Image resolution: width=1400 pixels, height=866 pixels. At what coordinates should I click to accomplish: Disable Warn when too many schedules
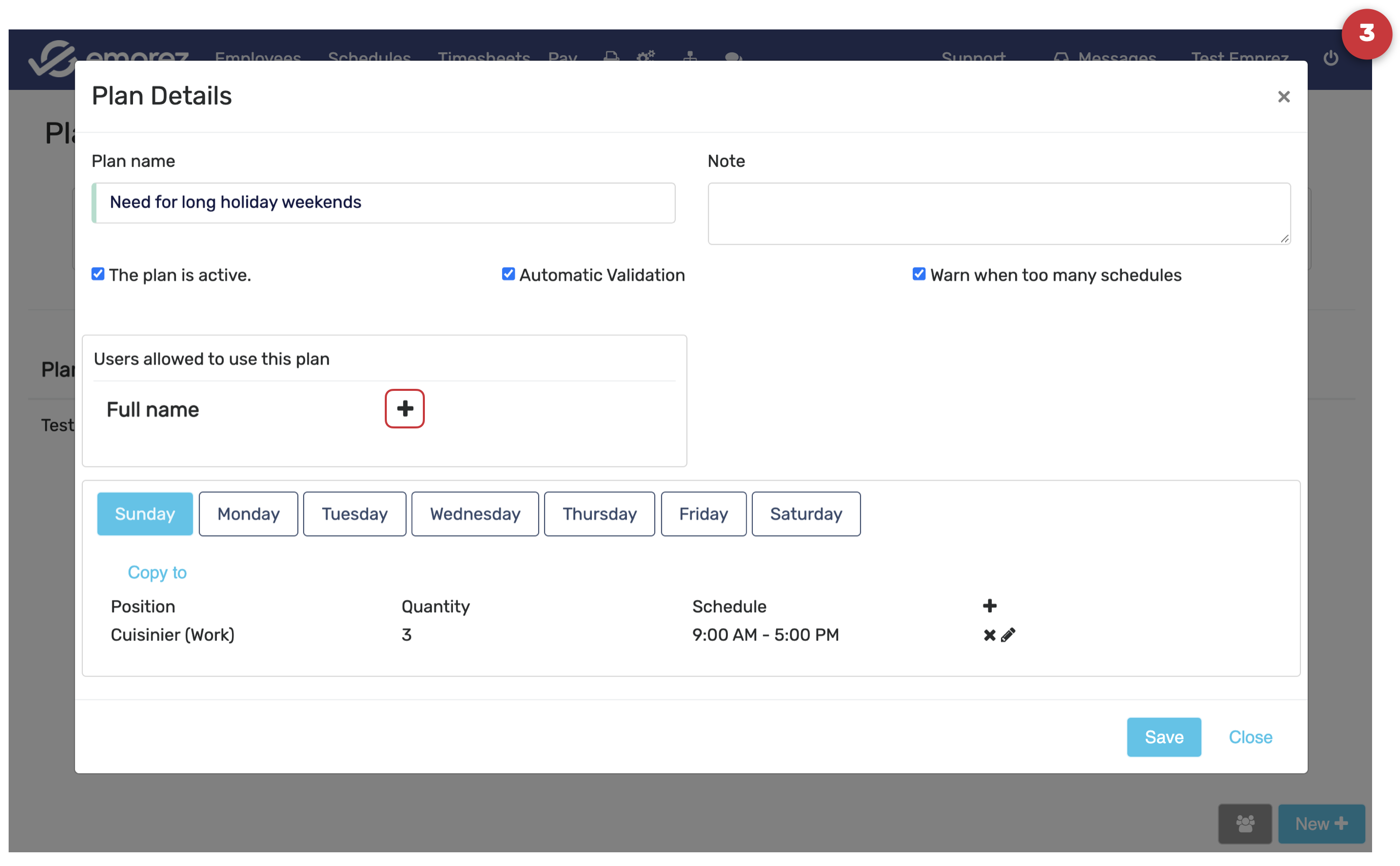pos(918,274)
